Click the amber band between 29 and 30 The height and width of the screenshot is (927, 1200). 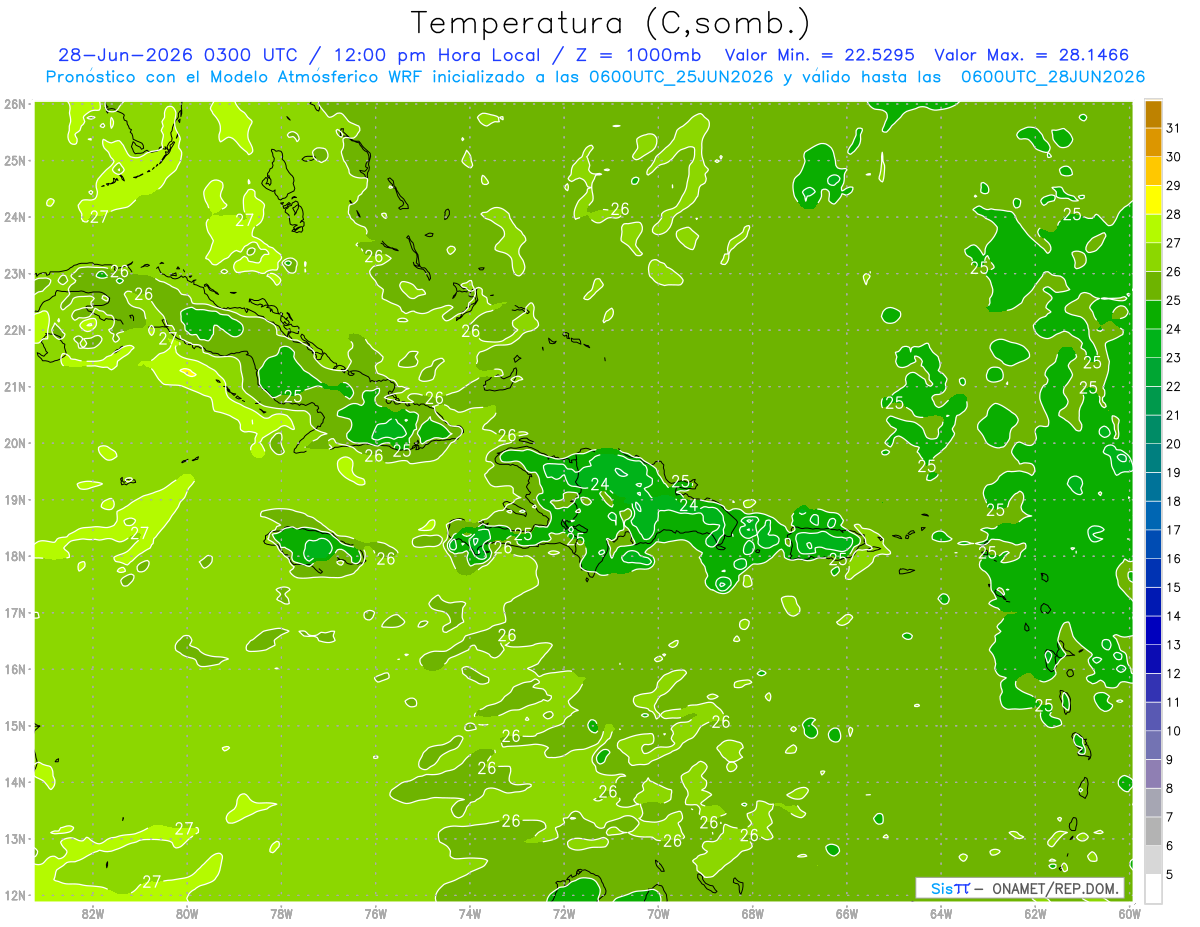[x=1153, y=171]
